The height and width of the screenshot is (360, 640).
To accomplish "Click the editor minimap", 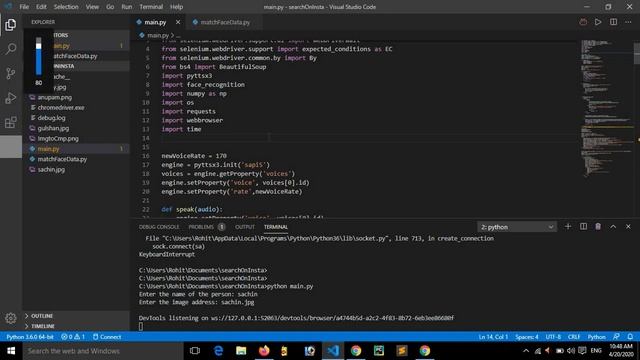I will coord(606,108).
